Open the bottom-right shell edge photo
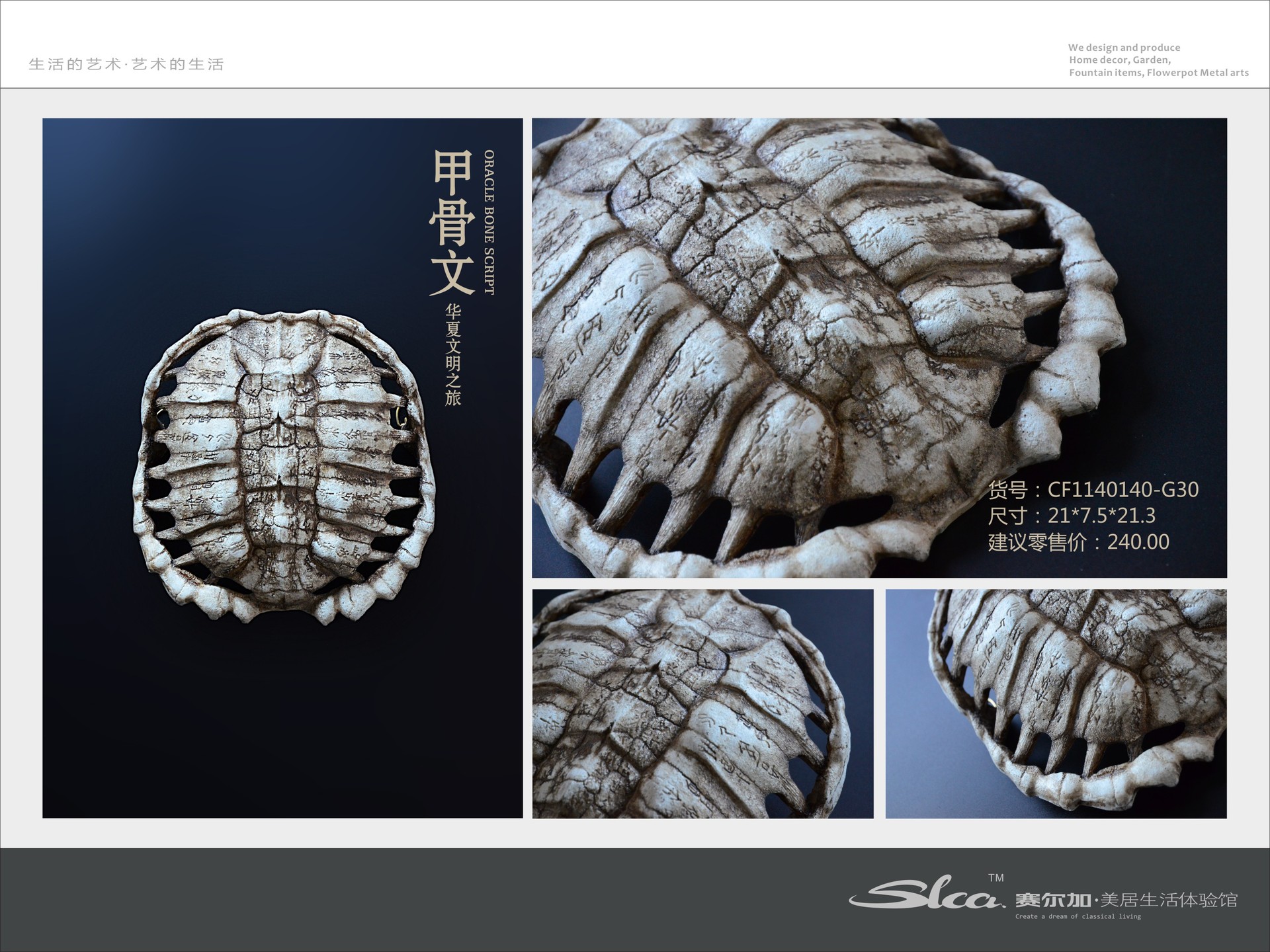Viewport: 1270px width, 952px height. (x=1056, y=703)
